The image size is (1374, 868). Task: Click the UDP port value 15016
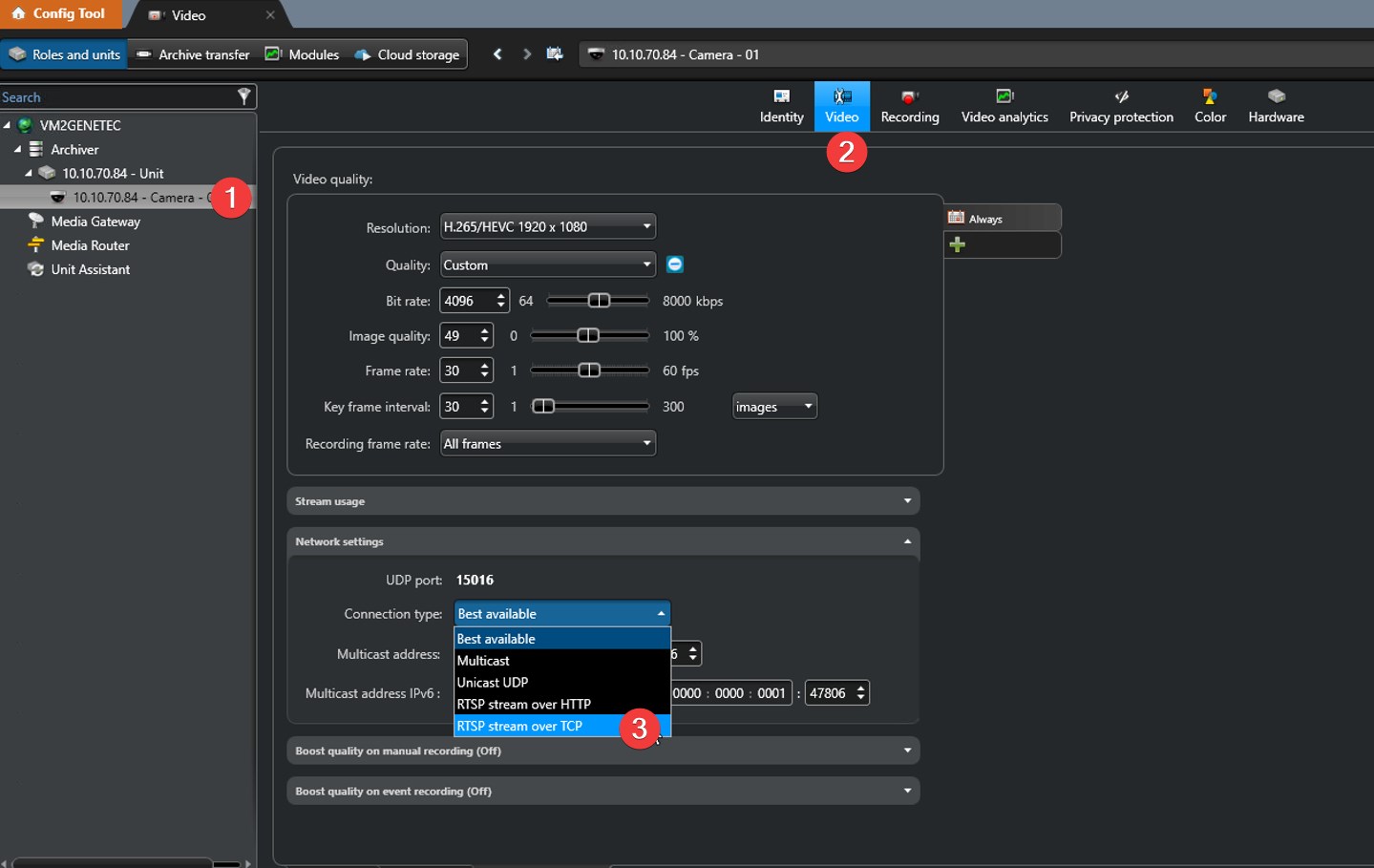pyautogui.click(x=475, y=580)
